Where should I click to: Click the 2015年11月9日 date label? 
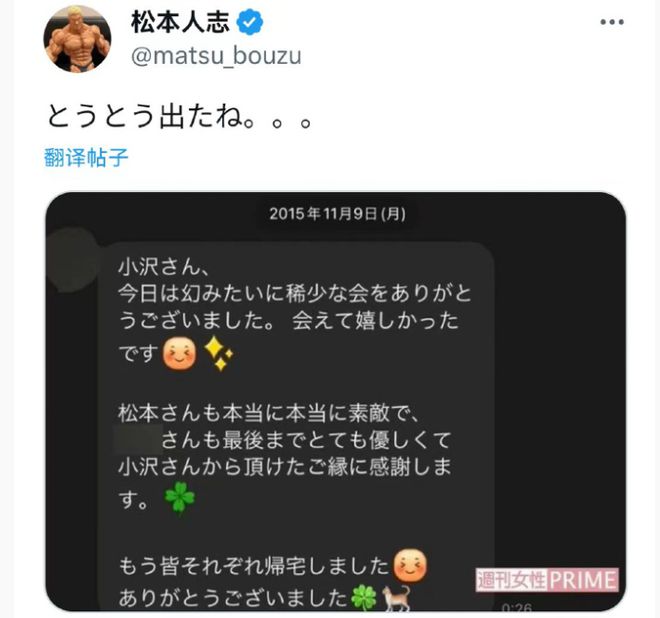tap(337, 214)
